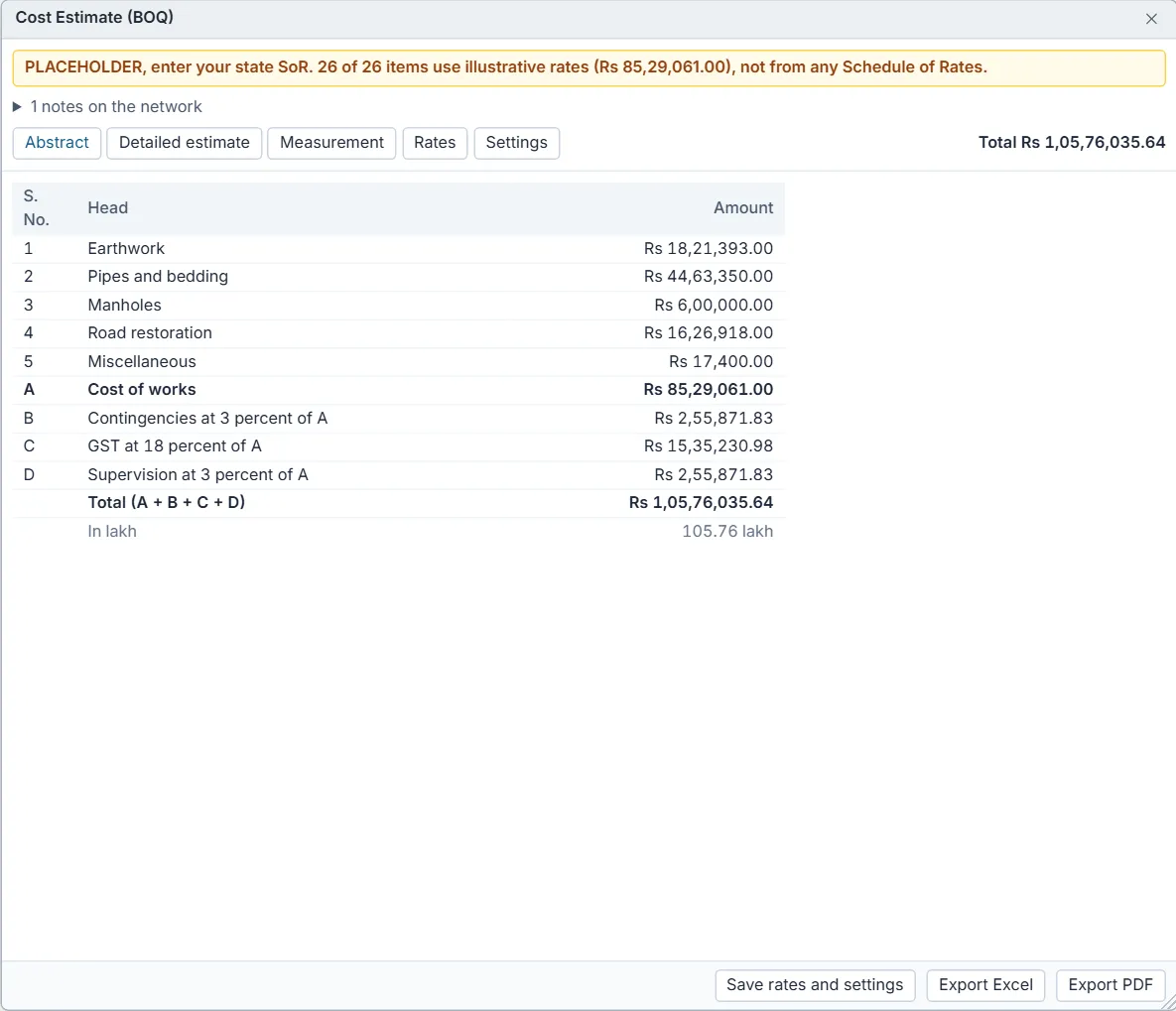Click the 'Cost of works' row label
Image resolution: width=1176 pixels, height=1011 pixels.
[142, 389]
